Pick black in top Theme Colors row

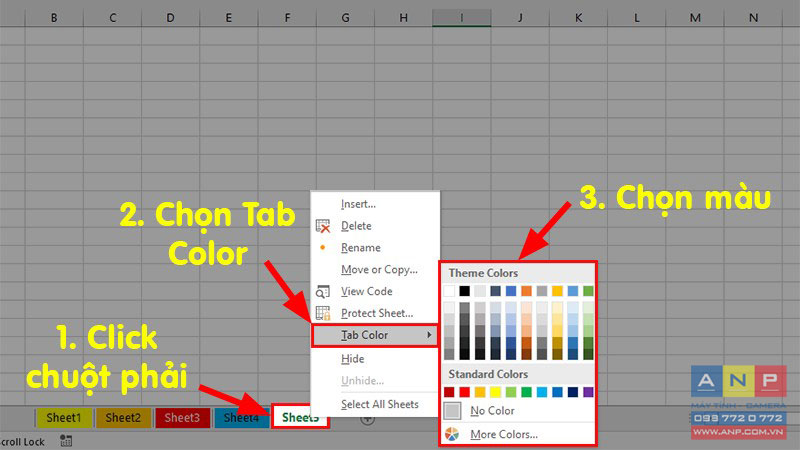[464, 291]
